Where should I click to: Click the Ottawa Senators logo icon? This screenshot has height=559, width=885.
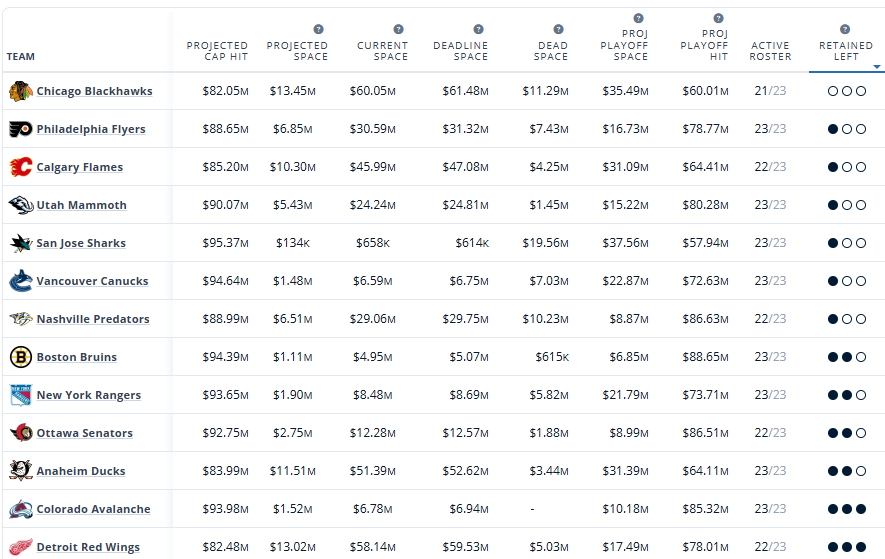point(20,434)
